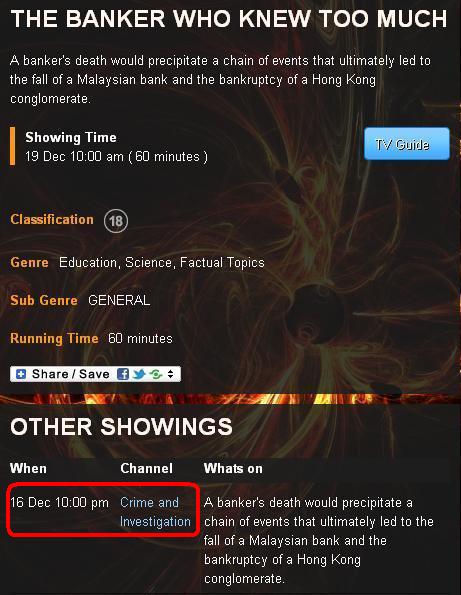Click the Facebook share icon
Screen dimensions: 461x595
pos(123,374)
